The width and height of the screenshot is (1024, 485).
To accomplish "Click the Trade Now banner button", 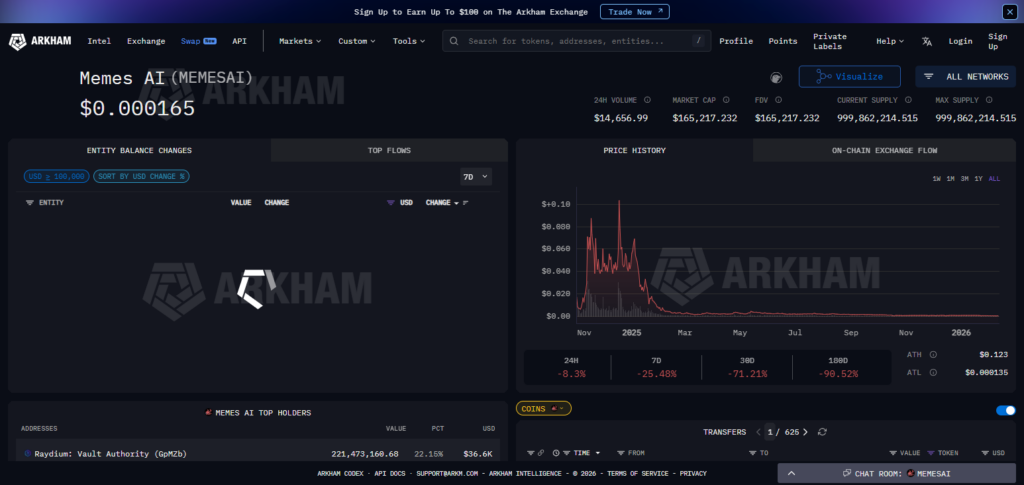I will [634, 12].
